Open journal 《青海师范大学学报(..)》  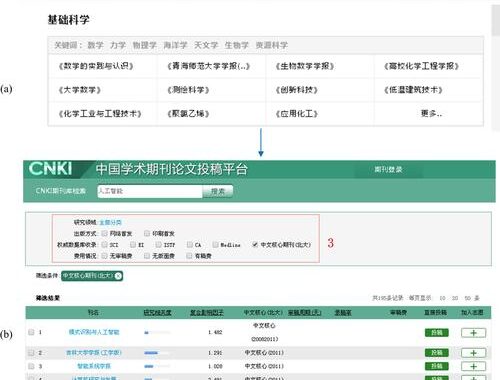[x=209, y=66]
